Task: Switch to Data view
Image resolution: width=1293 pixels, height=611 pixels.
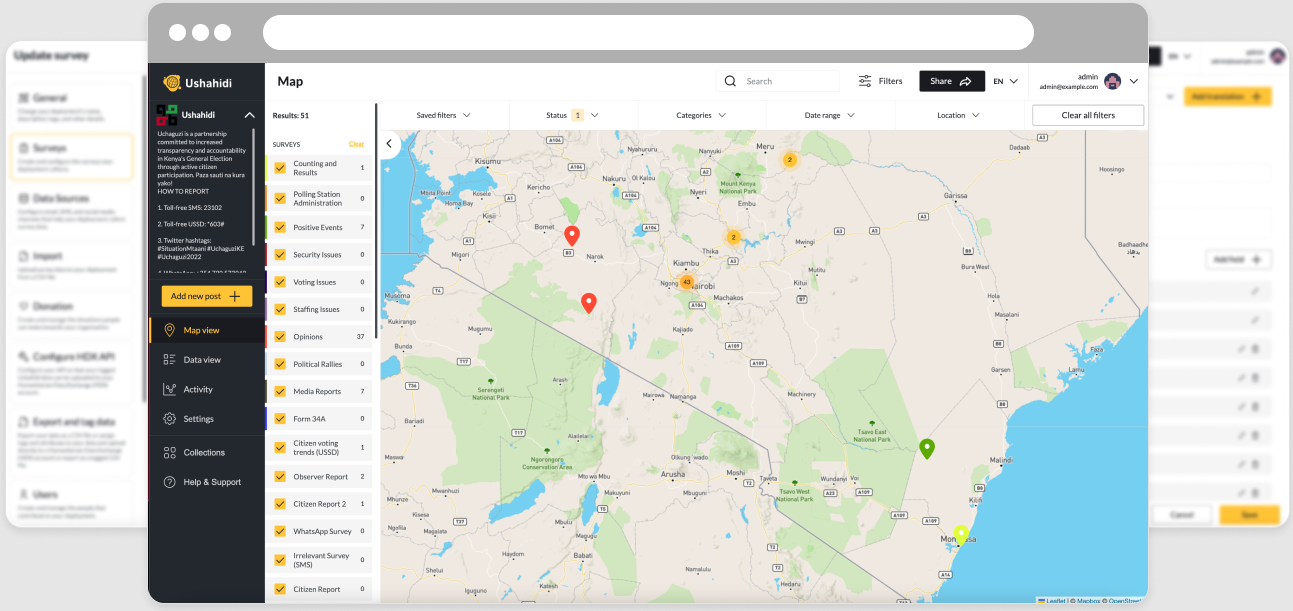Action: 201,360
